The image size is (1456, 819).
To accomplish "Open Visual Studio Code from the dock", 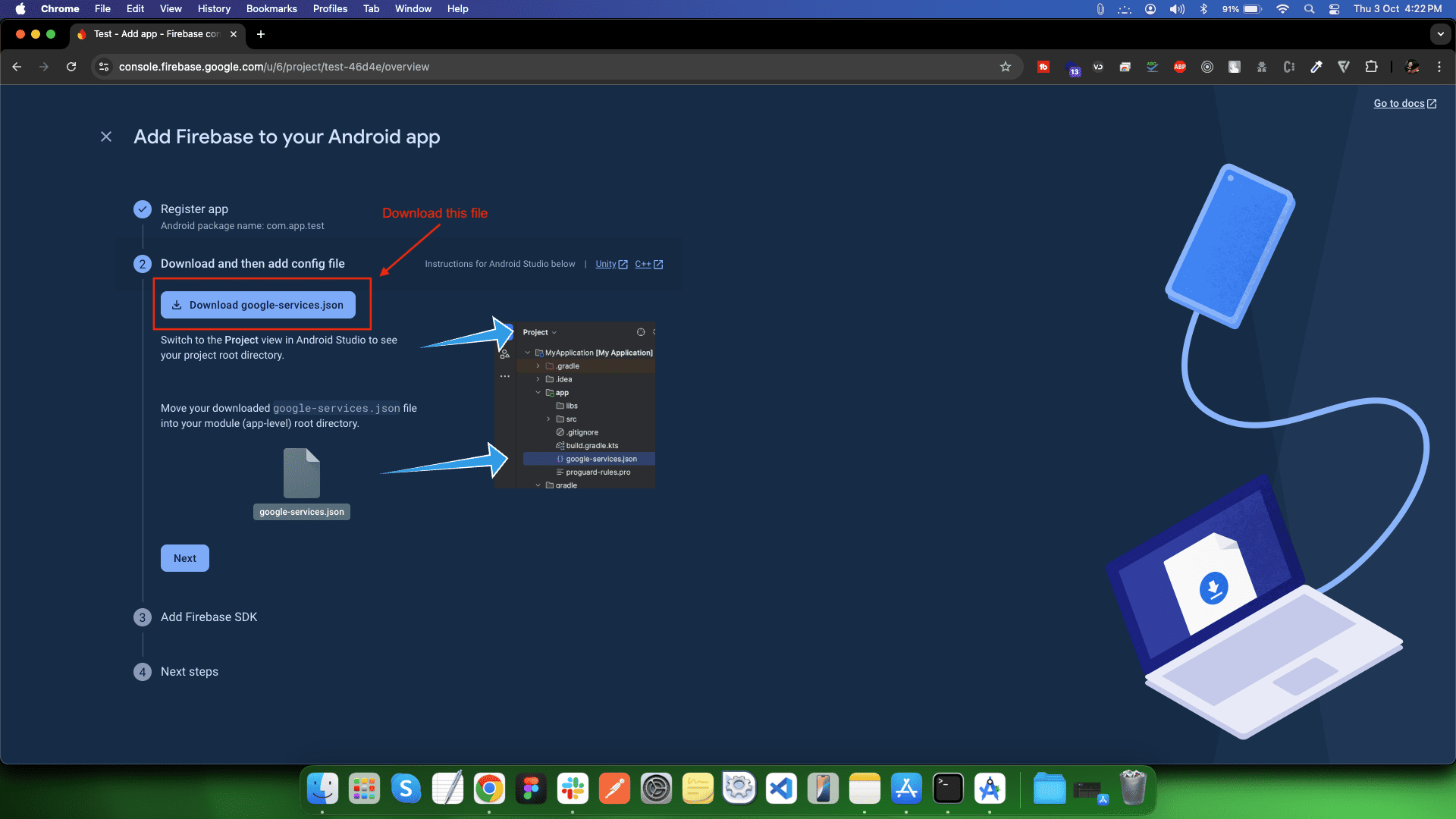I will (781, 789).
